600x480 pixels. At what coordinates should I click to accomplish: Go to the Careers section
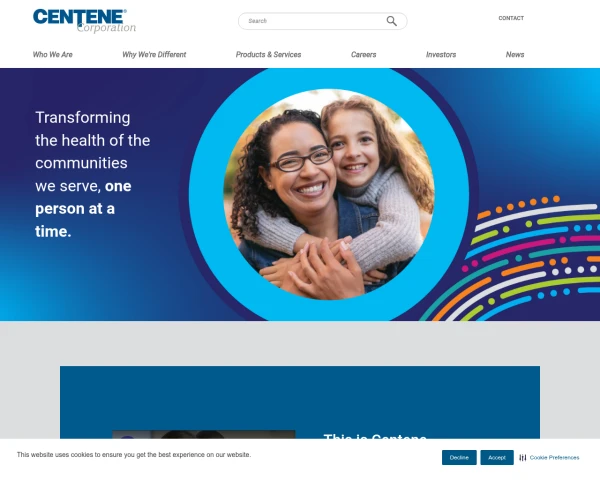coord(364,55)
